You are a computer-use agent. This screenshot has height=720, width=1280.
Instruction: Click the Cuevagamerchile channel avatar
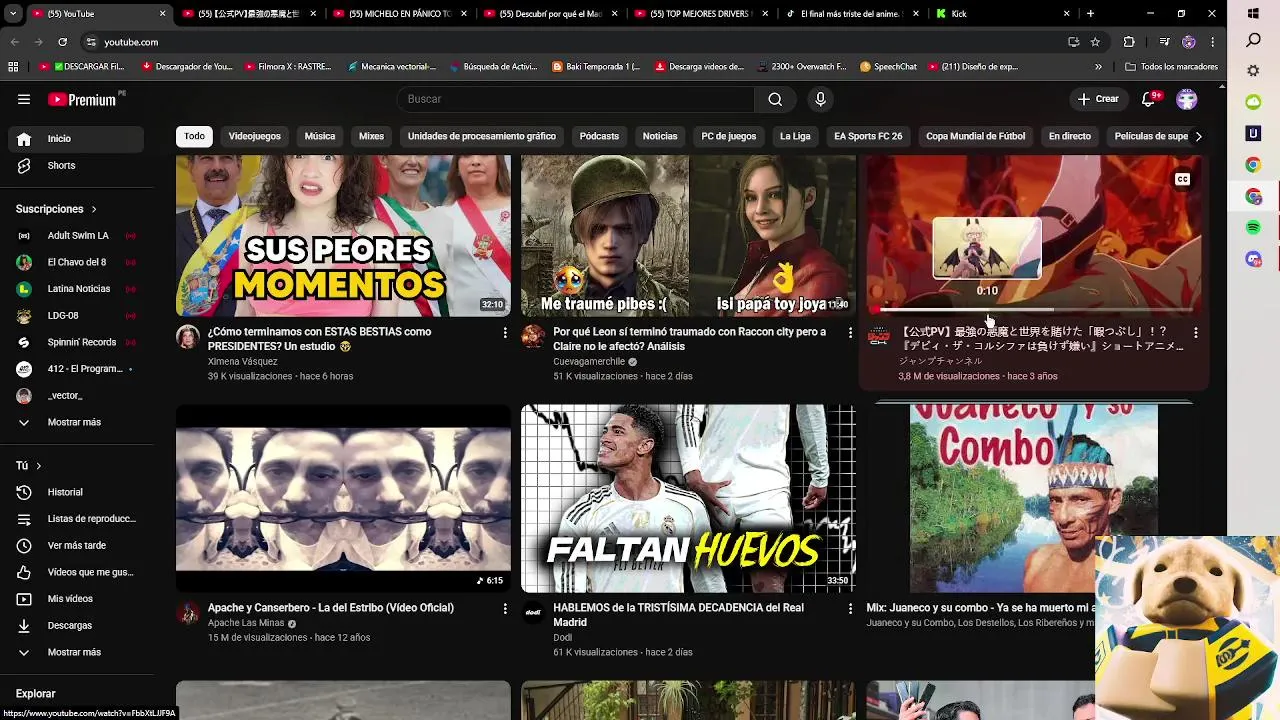pyautogui.click(x=533, y=337)
